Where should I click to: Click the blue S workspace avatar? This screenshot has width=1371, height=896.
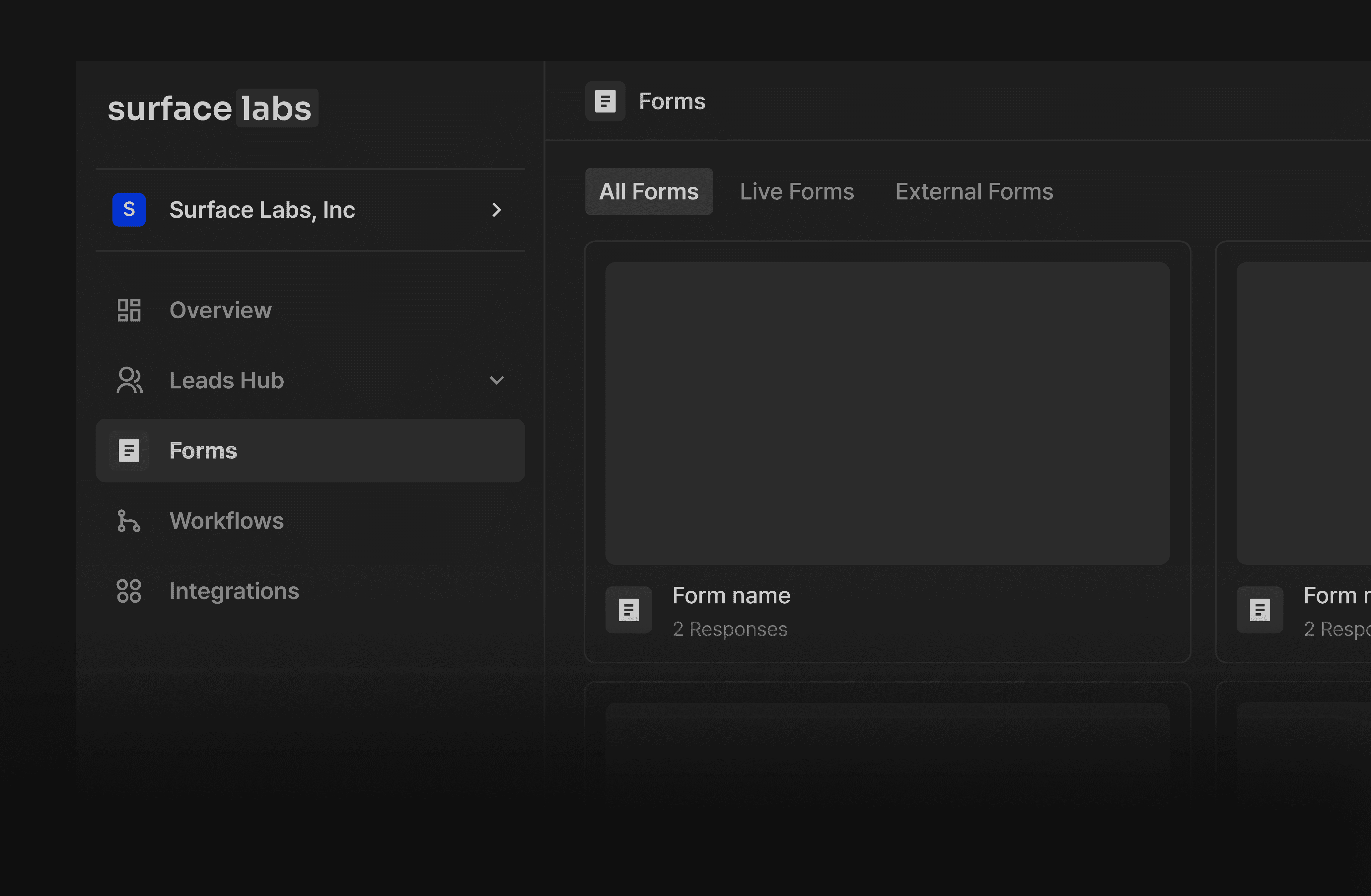point(129,210)
